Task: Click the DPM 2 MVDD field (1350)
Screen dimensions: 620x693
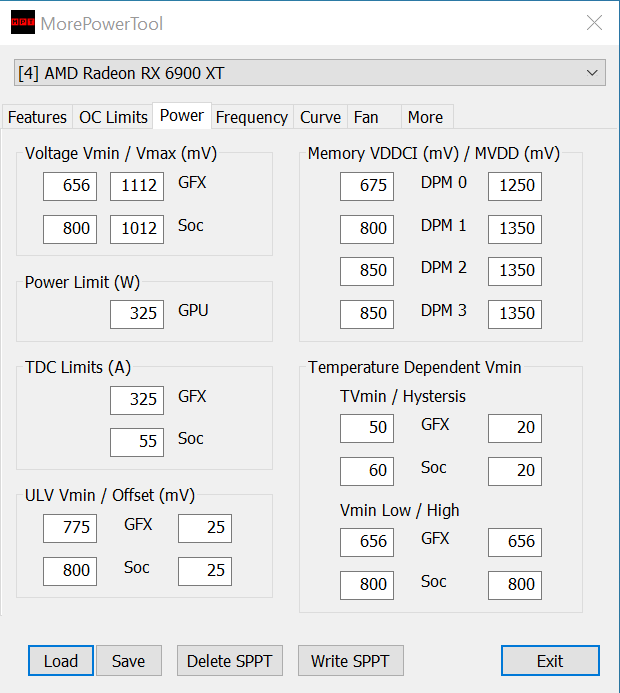Action: click(515, 271)
